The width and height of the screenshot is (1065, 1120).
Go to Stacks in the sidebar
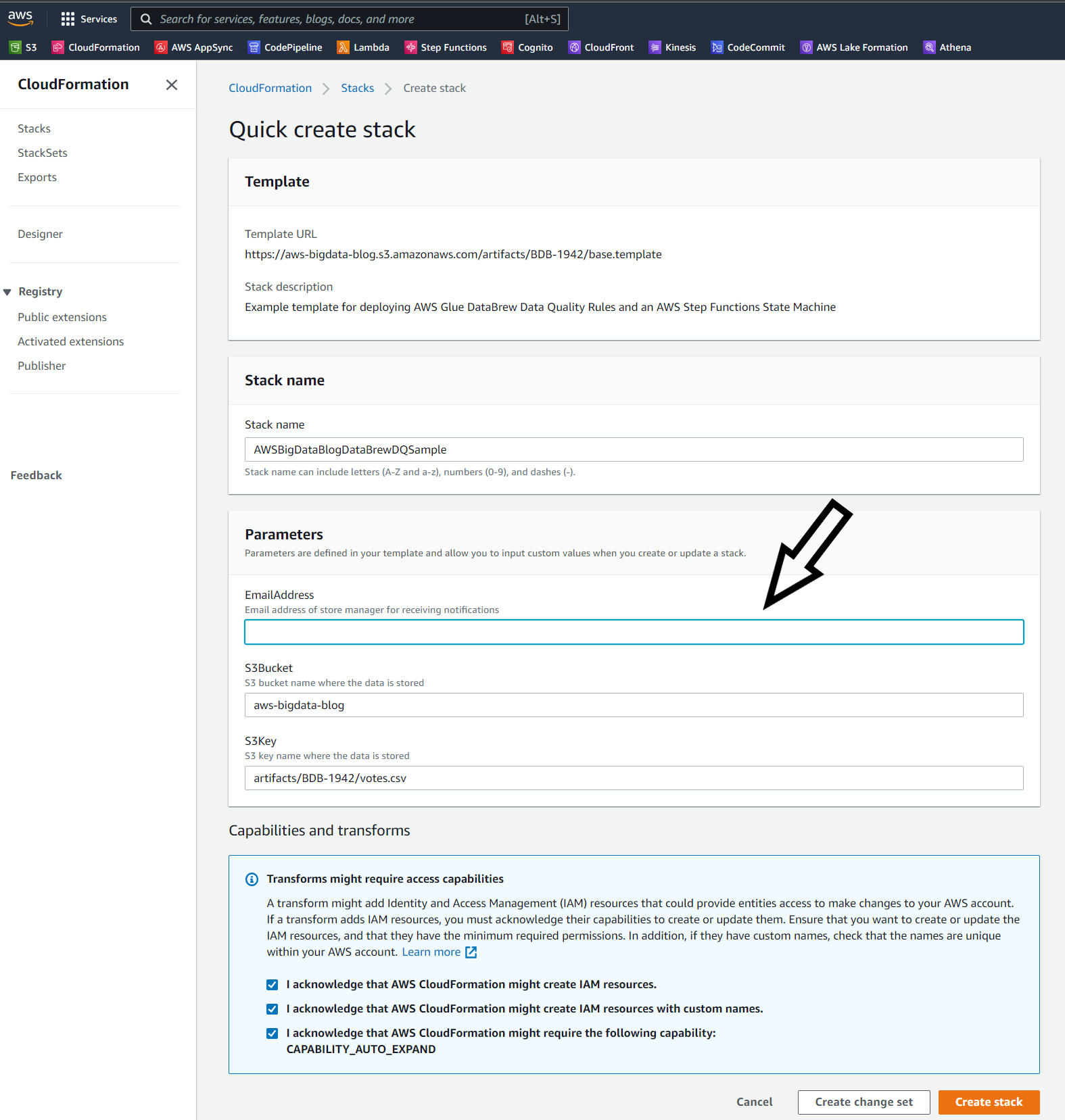pos(34,128)
